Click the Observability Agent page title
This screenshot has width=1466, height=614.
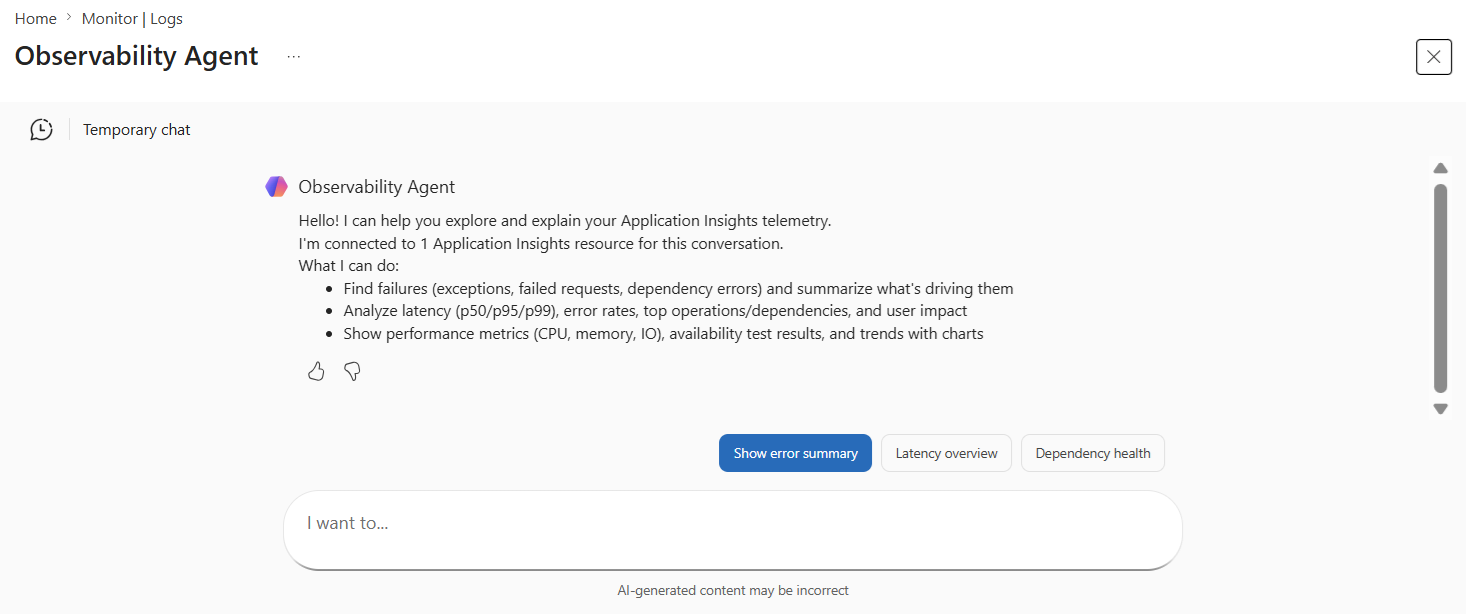(137, 56)
